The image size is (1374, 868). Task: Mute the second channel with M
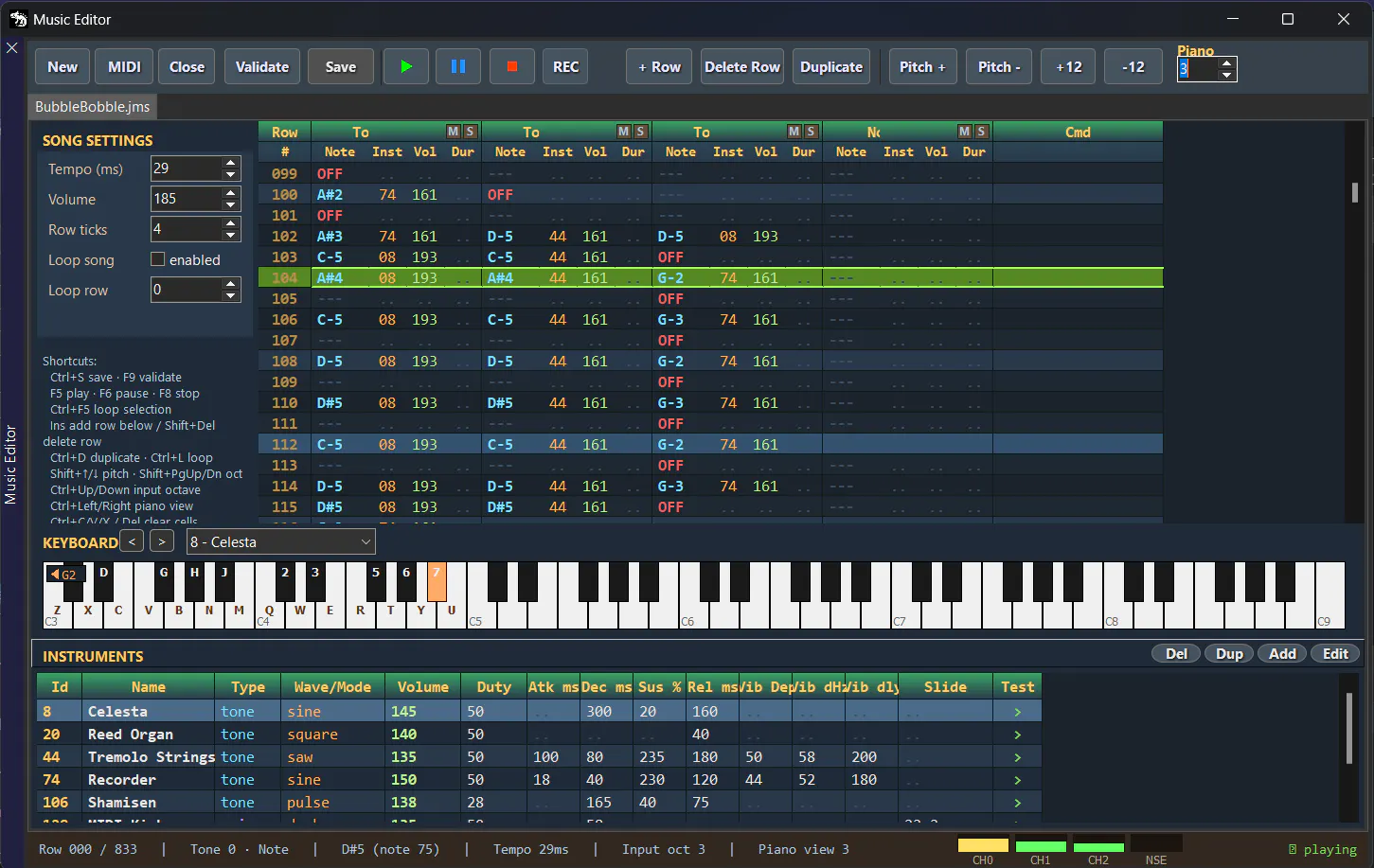(623, 132)
